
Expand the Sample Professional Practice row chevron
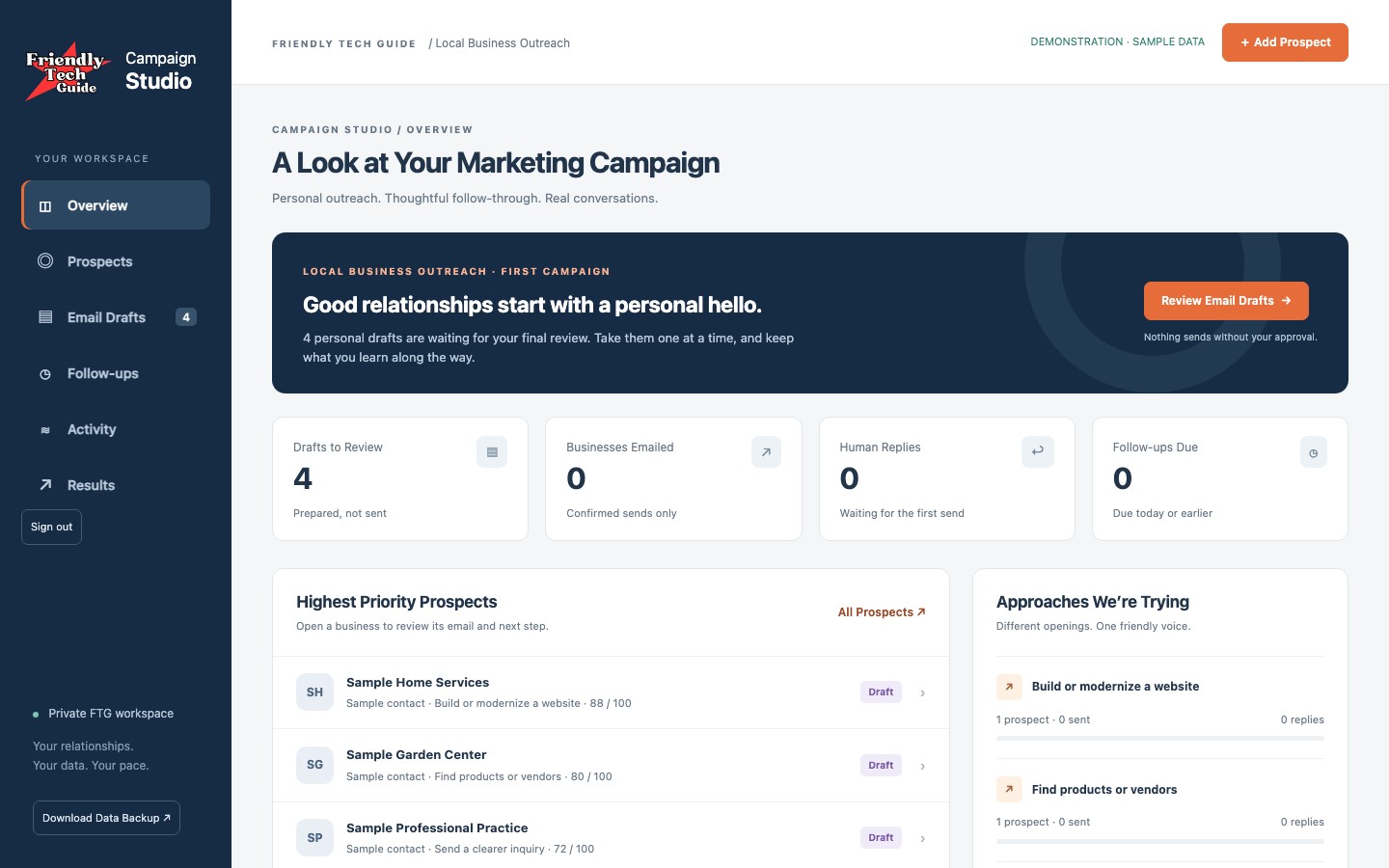(x=923, y=838)
